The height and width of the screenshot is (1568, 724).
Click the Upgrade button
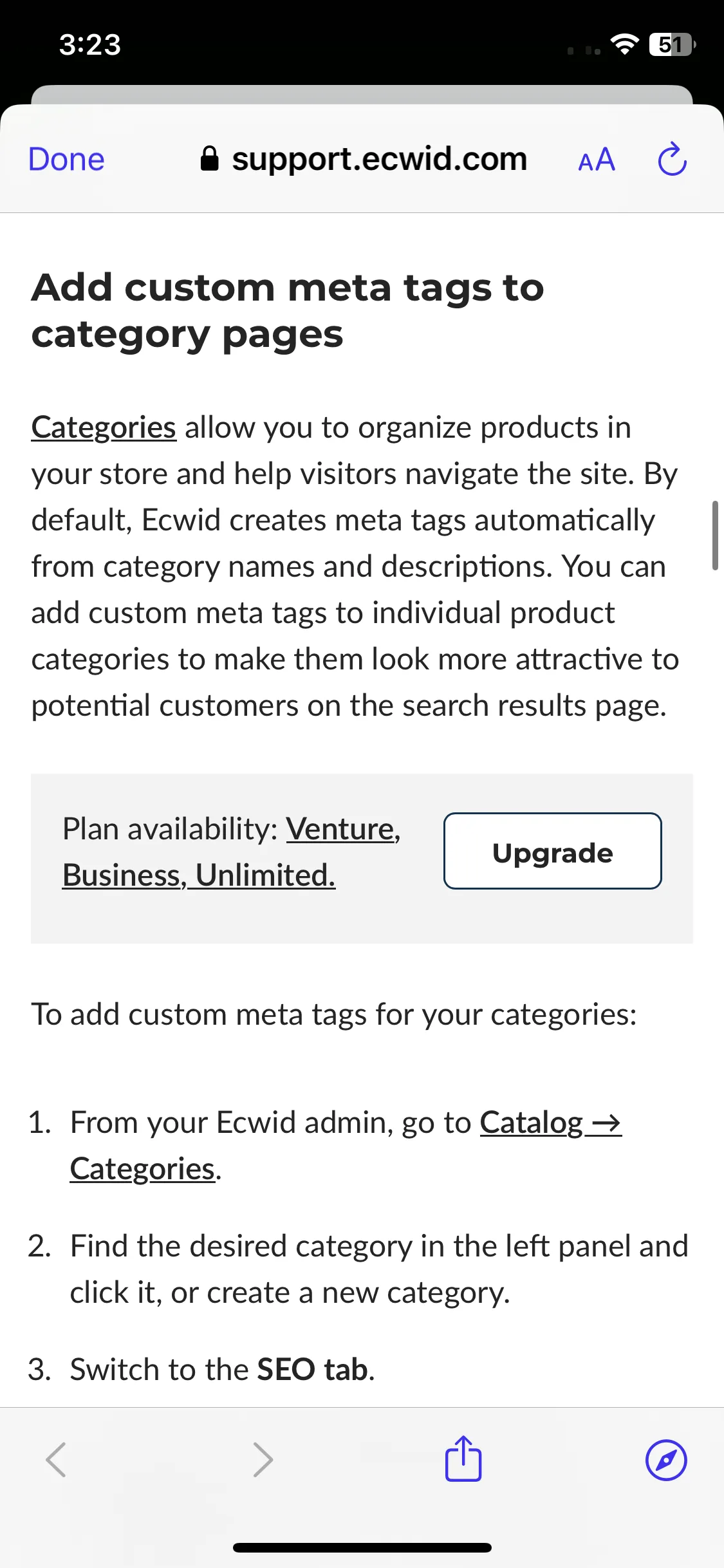click(553, 851)
